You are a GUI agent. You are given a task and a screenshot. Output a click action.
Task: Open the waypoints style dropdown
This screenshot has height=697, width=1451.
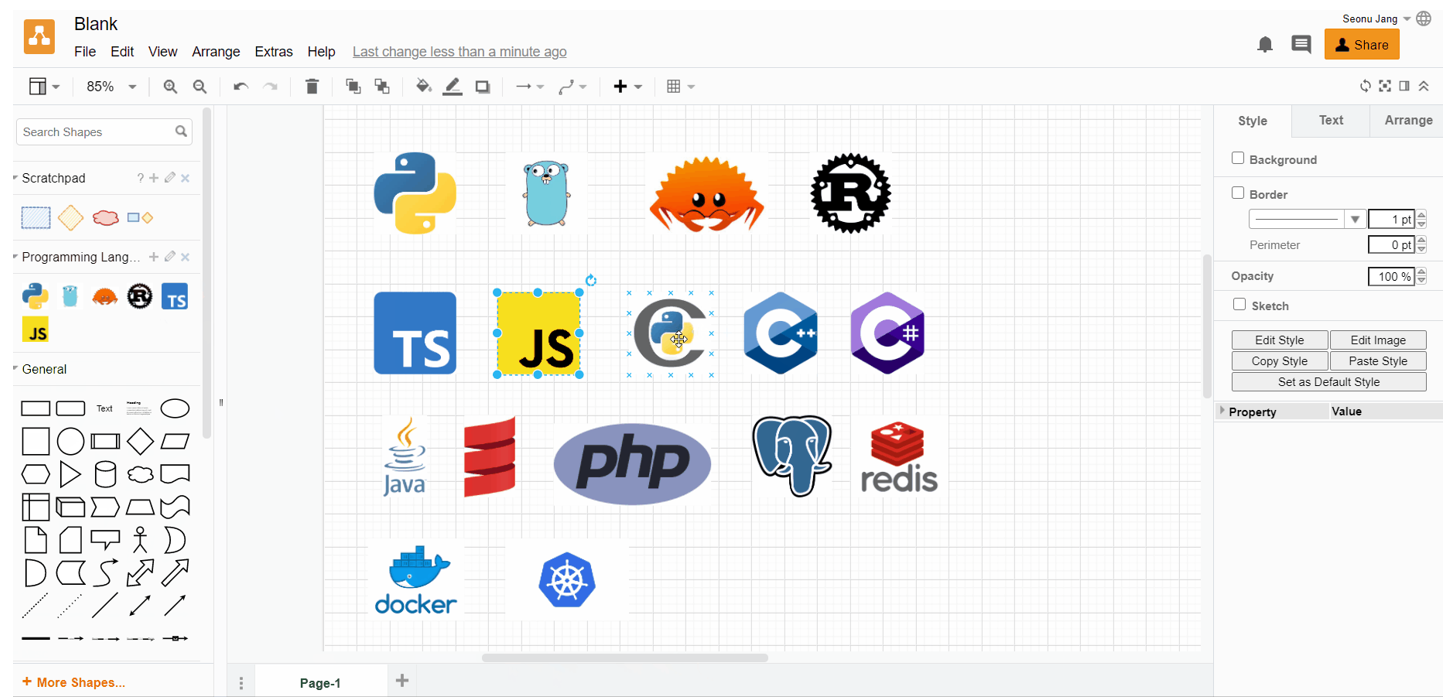(x=572, y=87)
